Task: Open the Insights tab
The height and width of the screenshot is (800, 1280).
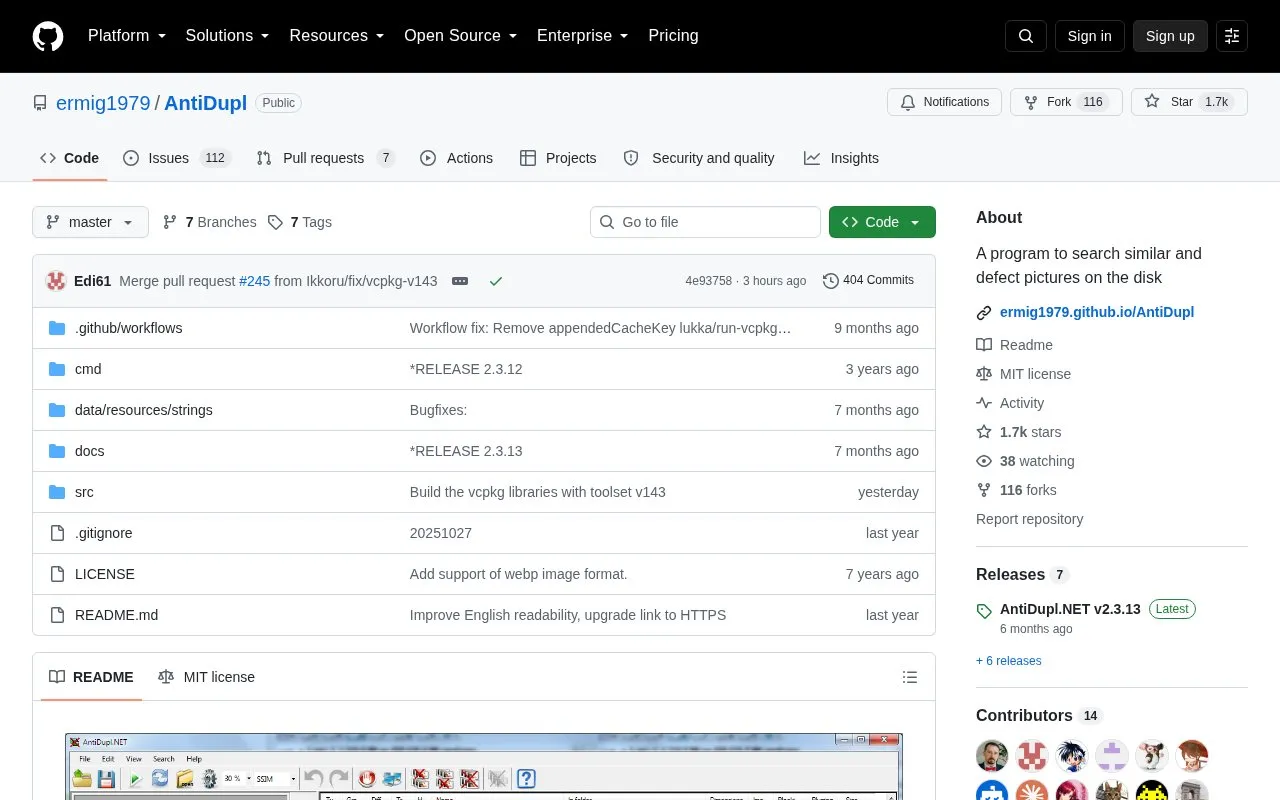Action: point(841,158)
